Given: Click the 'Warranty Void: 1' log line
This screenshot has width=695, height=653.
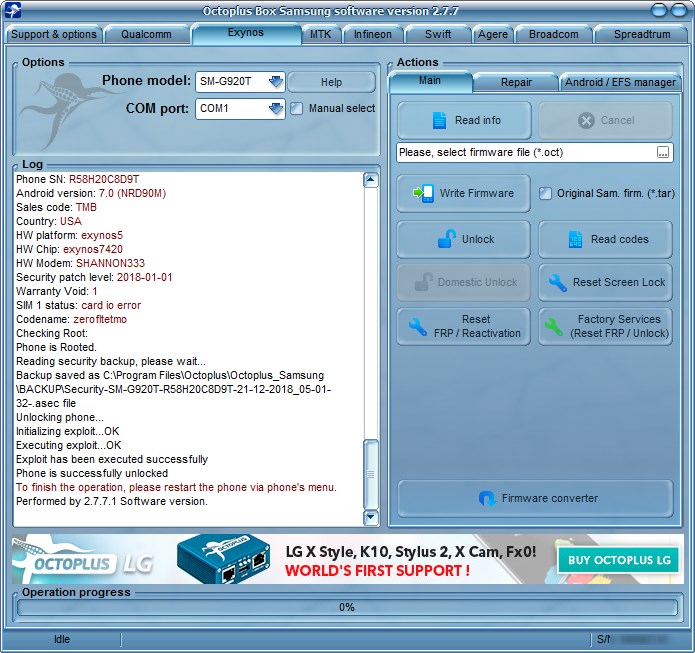Looking at the screenshot, I should (57, 291).
